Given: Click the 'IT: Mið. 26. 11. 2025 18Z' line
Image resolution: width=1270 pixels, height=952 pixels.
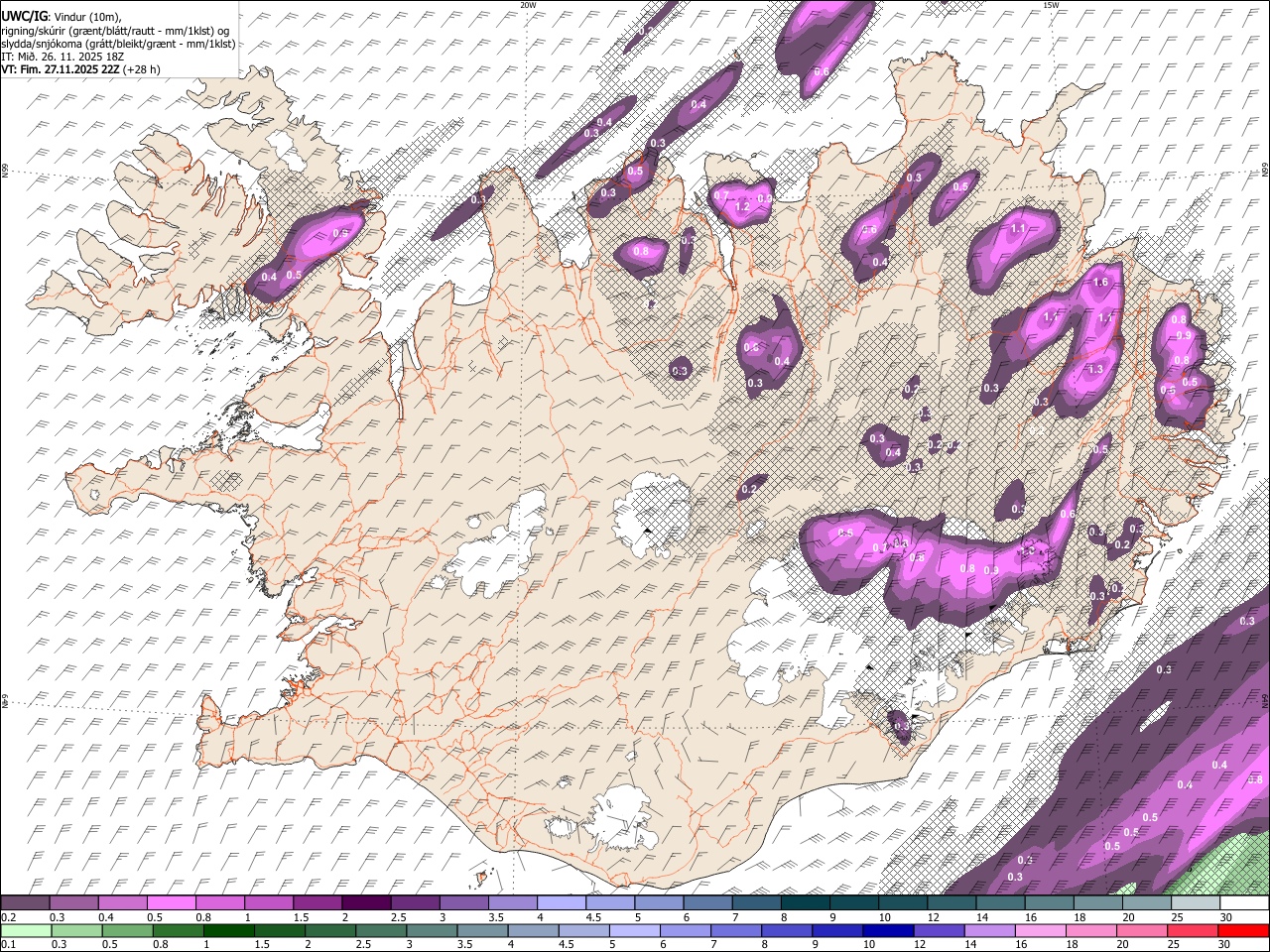Looking at the screenshot, I should point(61,57).
